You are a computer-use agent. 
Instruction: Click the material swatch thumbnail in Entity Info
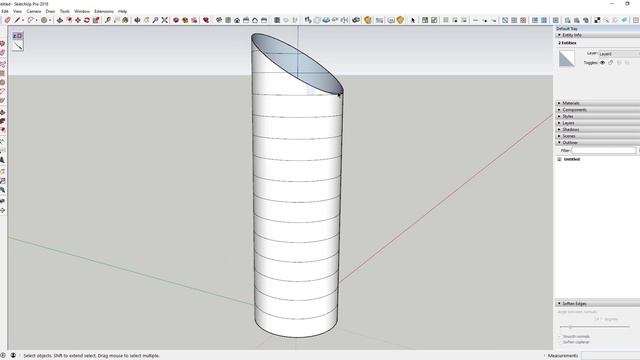coord(567,59)
